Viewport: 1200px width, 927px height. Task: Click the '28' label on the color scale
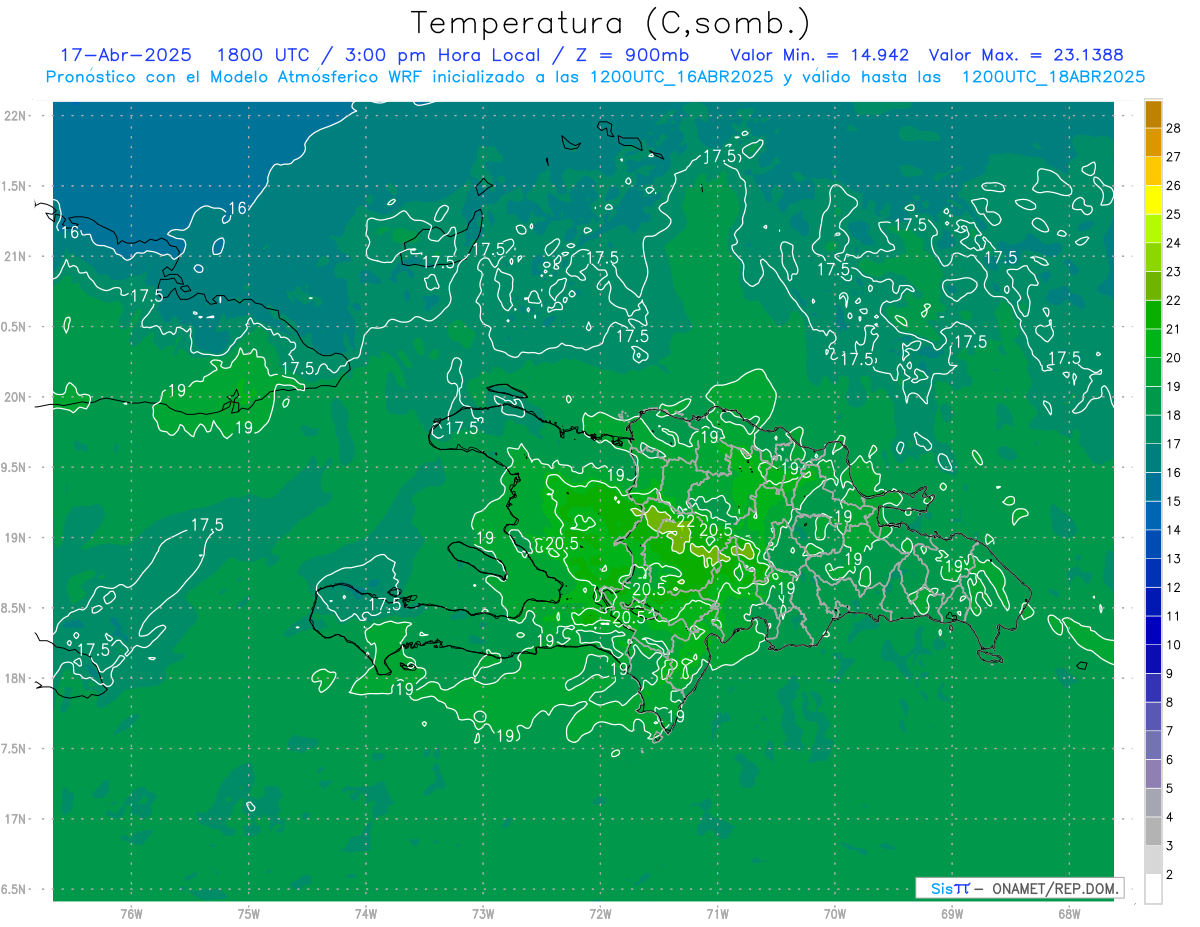click(x=1173, y=128)
